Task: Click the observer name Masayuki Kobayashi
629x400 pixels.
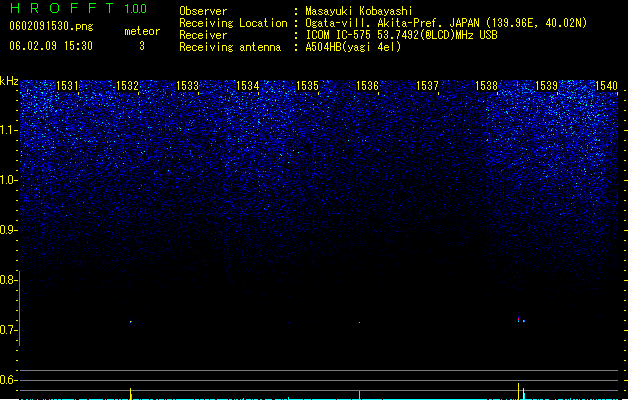Action: [359, 11]
